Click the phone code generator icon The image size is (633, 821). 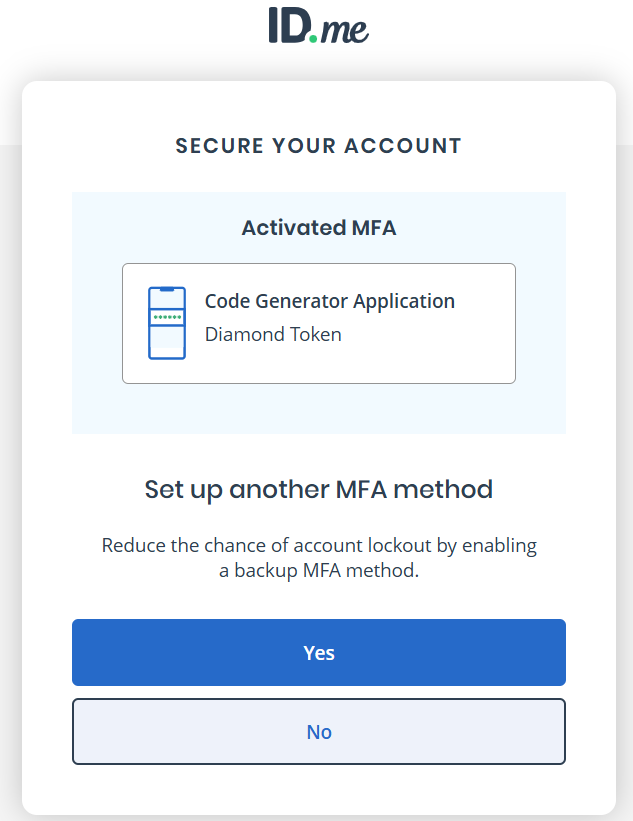coord(167,323)
